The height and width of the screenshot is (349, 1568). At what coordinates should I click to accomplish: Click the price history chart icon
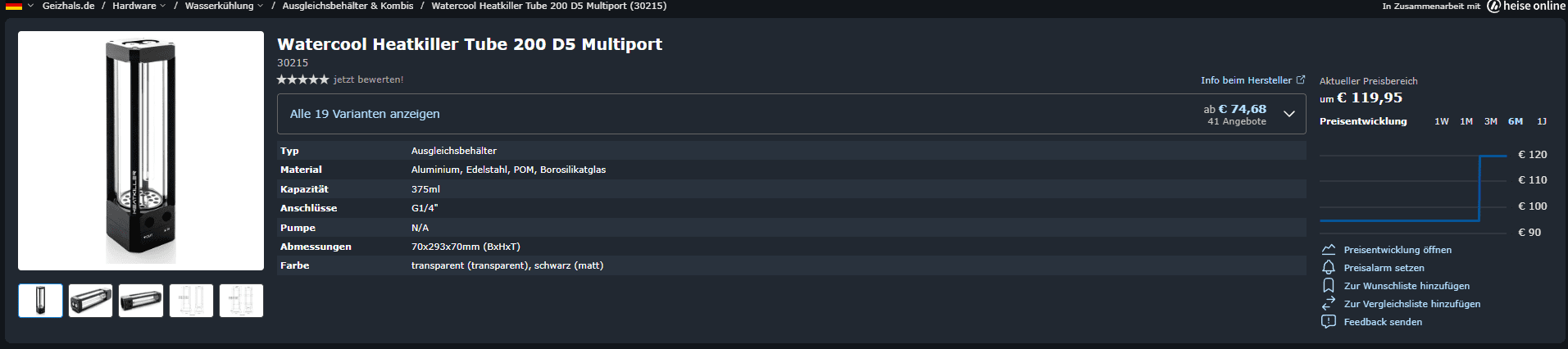pos(1329,250)
